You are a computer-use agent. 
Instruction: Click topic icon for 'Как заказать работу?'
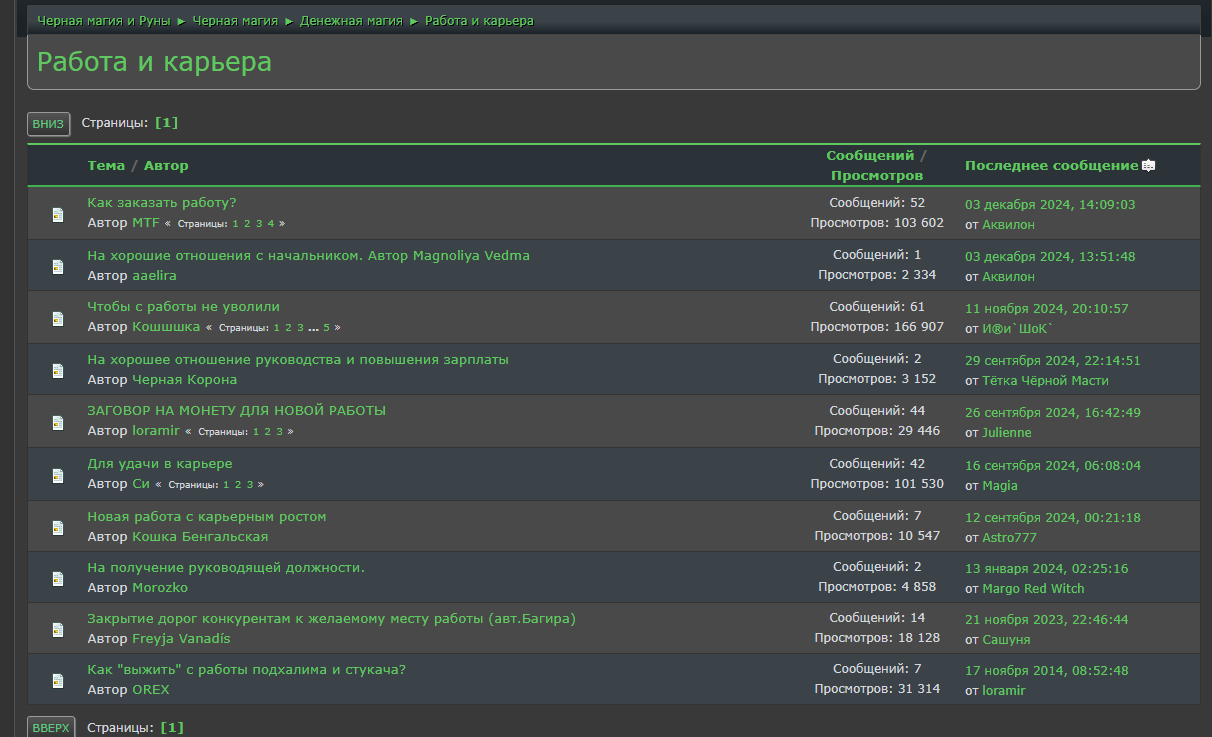[x=58, y=214]
